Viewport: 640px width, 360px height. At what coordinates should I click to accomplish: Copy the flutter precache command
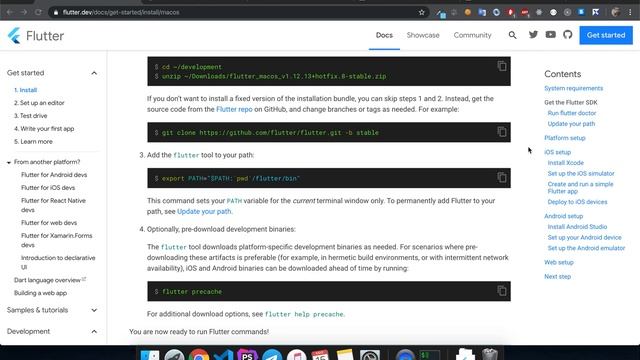502,291
